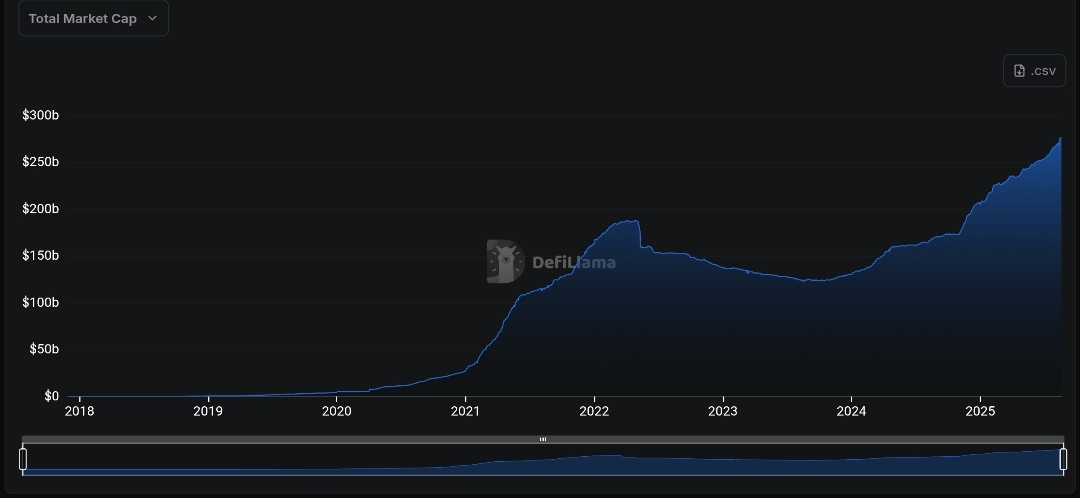
Task: Click the file download icon in .csv button
Action: pyautogui.click(x=1019, y=71)
